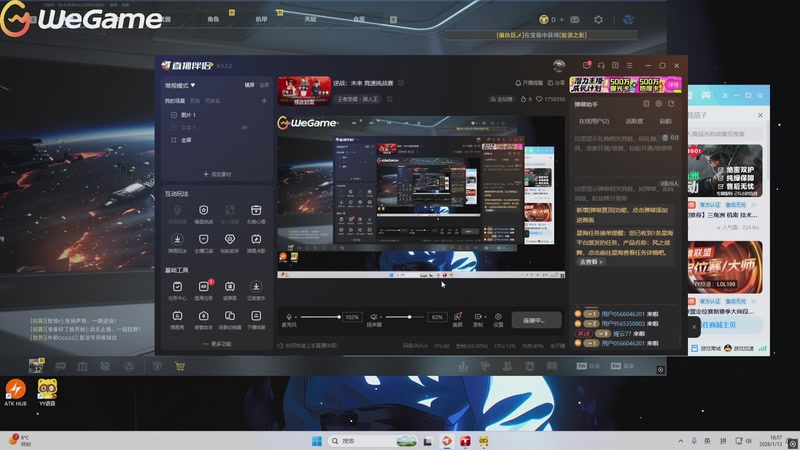Click the 录制 record icon
800x450 pixels.
click(x=478, y=317)
